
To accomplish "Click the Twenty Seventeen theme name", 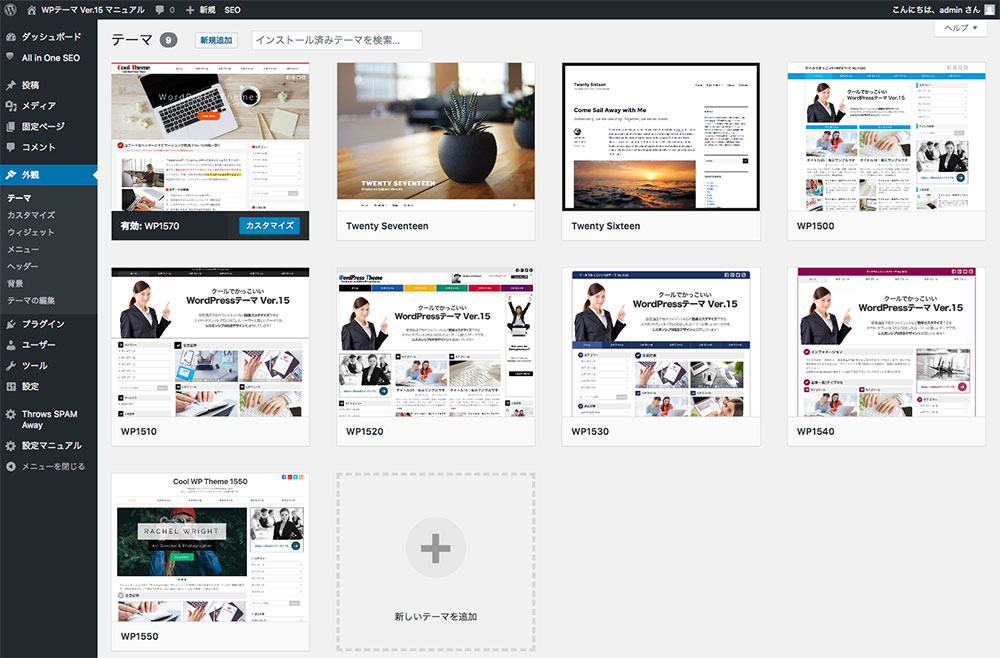I will (387, 226).
